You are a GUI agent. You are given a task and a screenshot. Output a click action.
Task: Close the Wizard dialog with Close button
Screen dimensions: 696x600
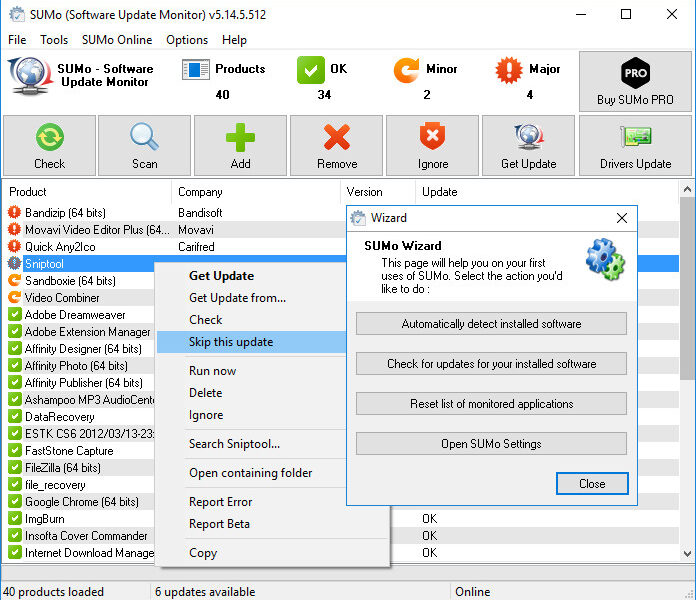(591, 484)
